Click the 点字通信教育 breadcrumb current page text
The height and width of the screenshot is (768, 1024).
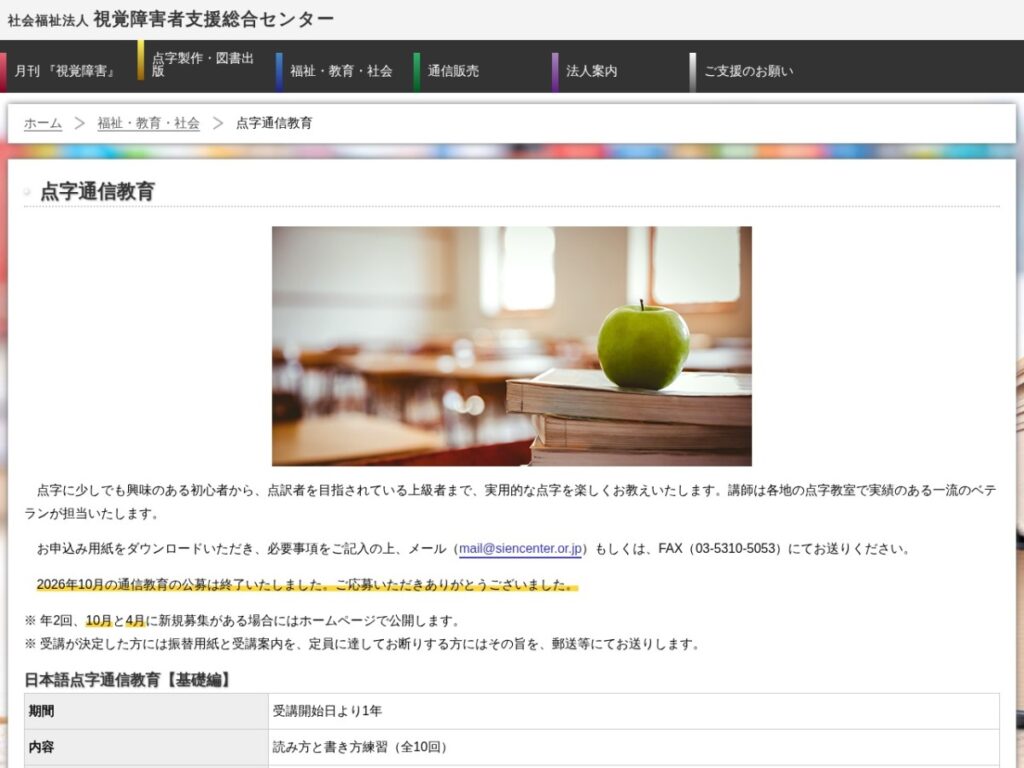(274, 123)
